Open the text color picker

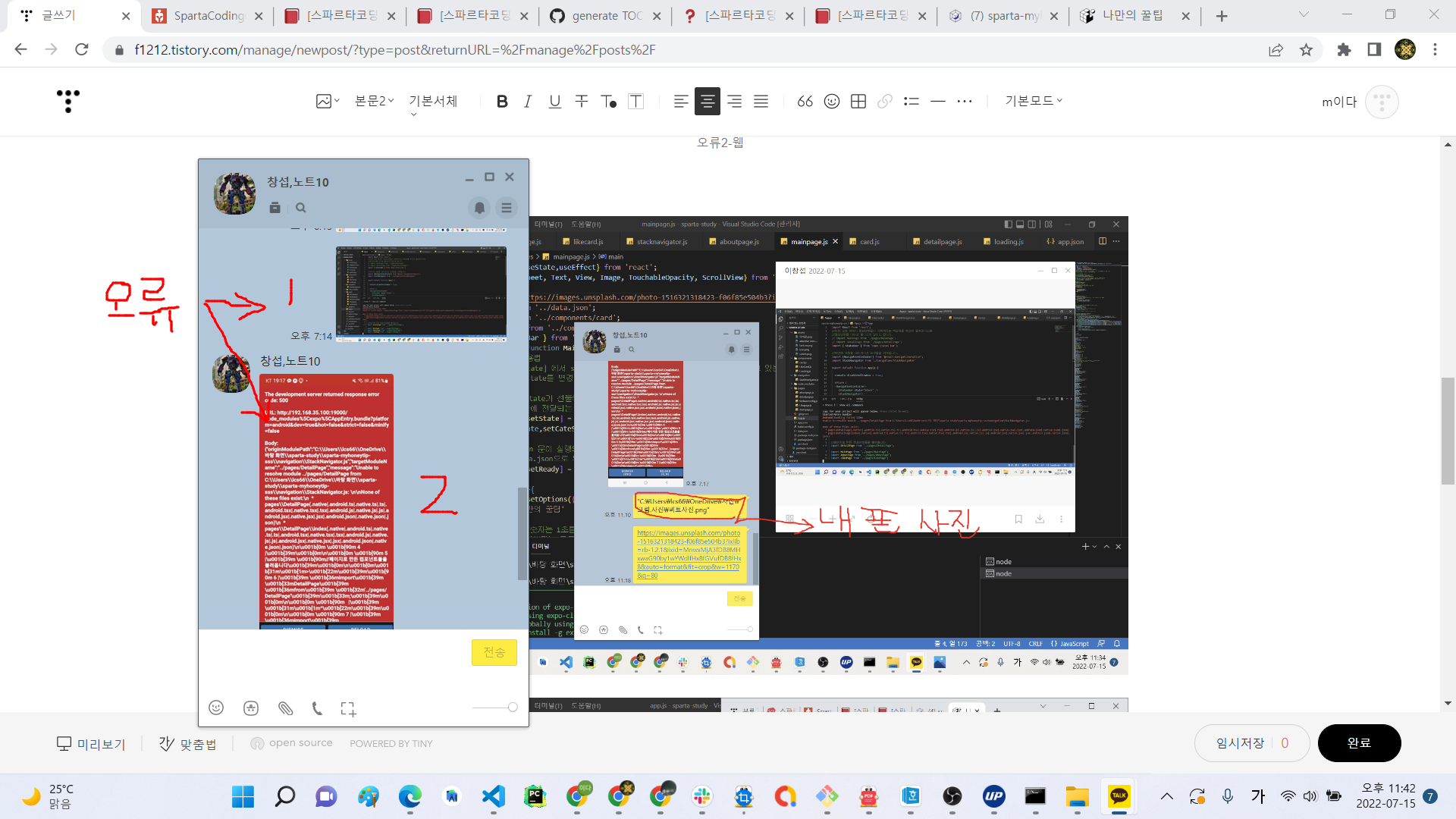pyautogui.click(x=608, y=101)
